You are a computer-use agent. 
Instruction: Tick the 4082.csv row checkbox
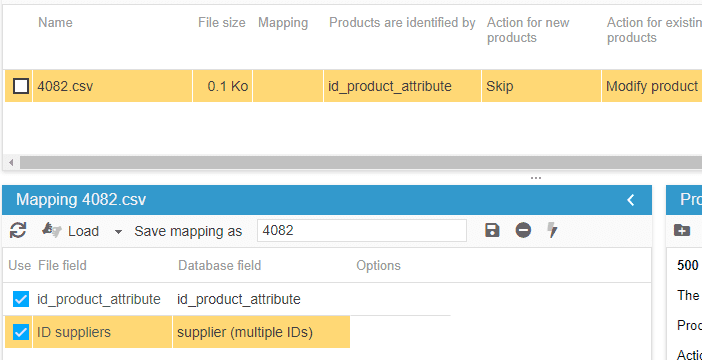tap(21, 86)
